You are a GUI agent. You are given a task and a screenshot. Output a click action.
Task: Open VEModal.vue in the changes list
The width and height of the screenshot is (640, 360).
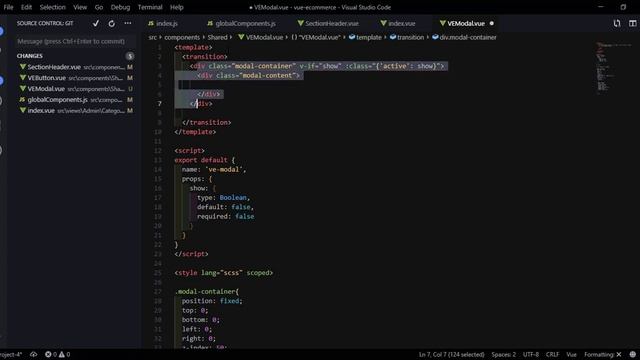(76, 89)
